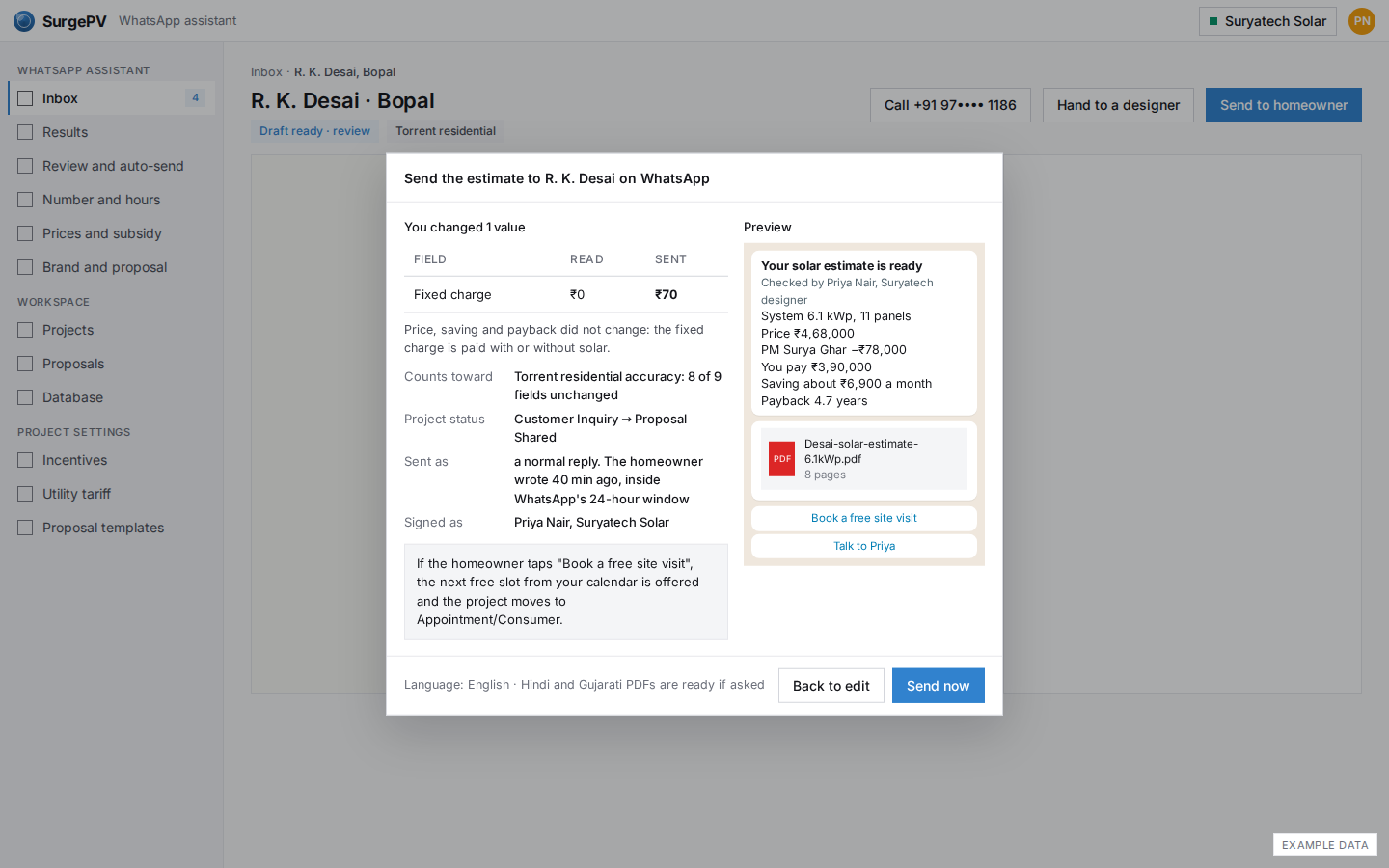Navigate to Database in the sidebar

pyautogui.click(x=111, y=397)
